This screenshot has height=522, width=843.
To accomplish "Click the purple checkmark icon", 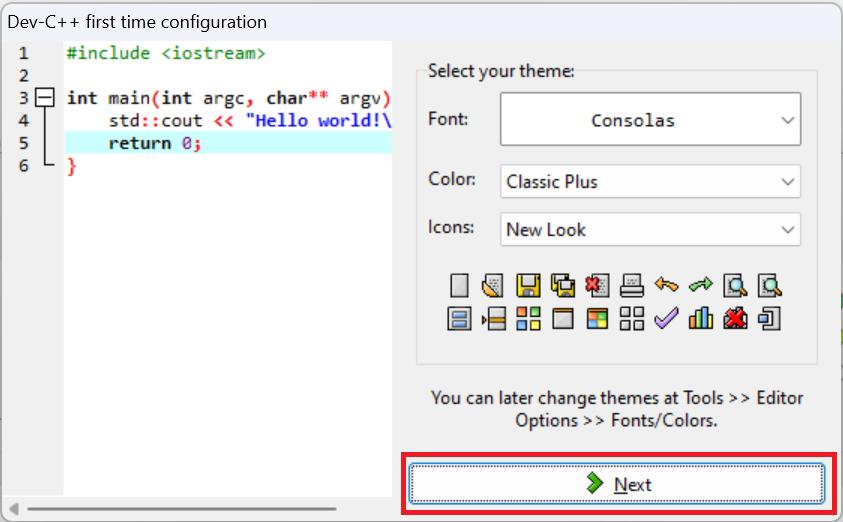I will [x=666, y=319].
